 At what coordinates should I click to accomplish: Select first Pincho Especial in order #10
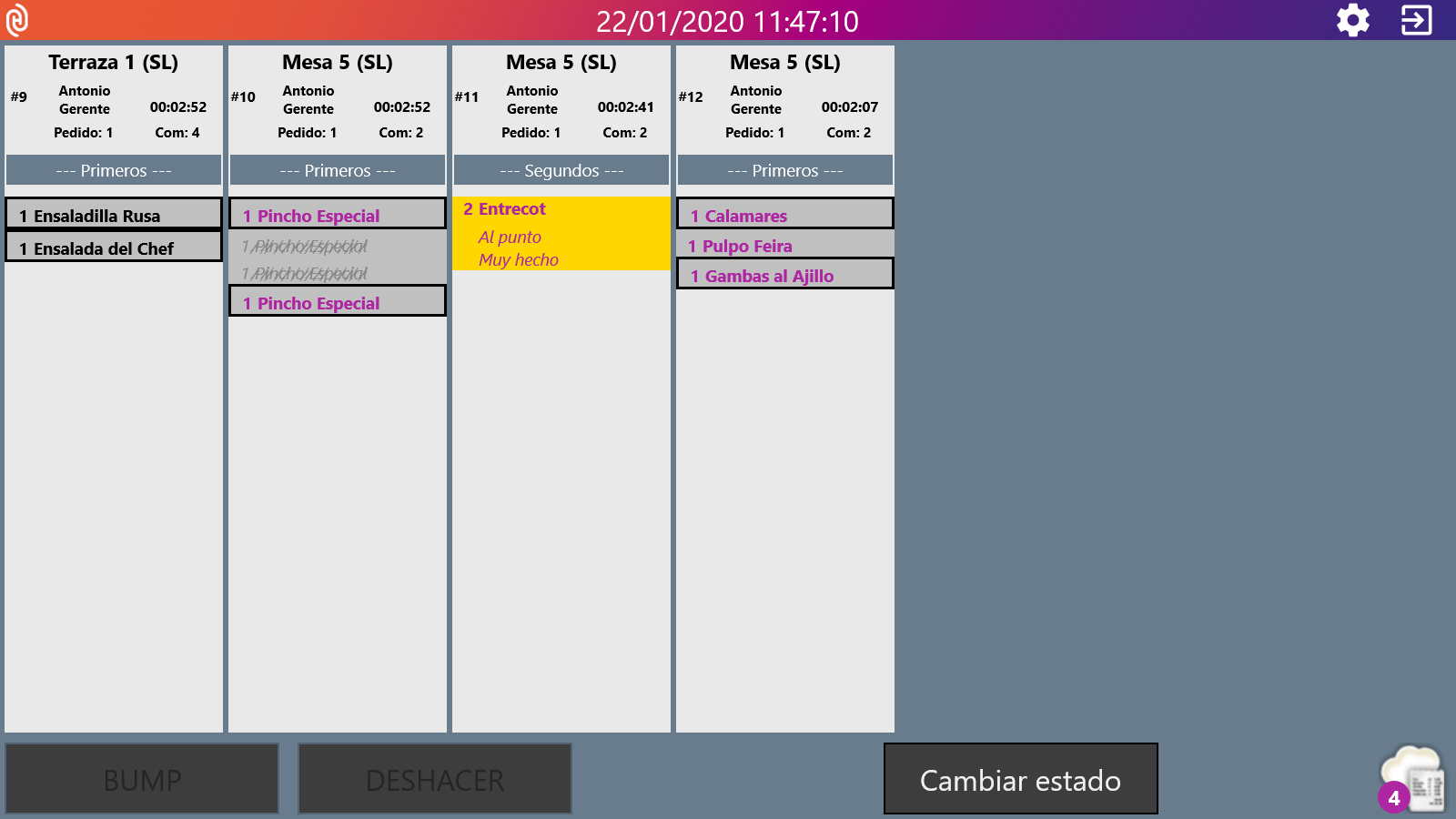pos(337,215)
